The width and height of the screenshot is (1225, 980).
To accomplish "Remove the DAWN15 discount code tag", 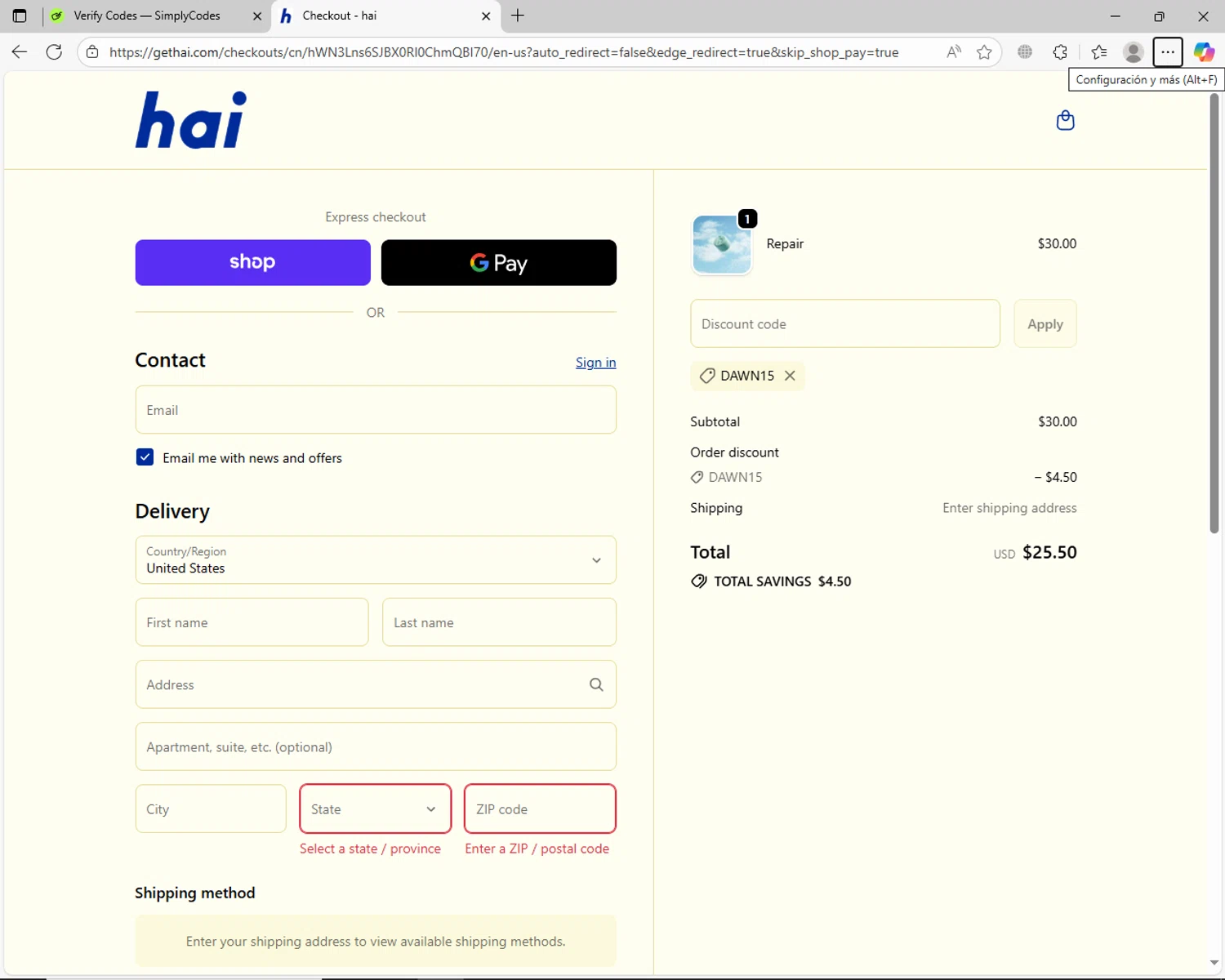I will click(x=790, y=376).
